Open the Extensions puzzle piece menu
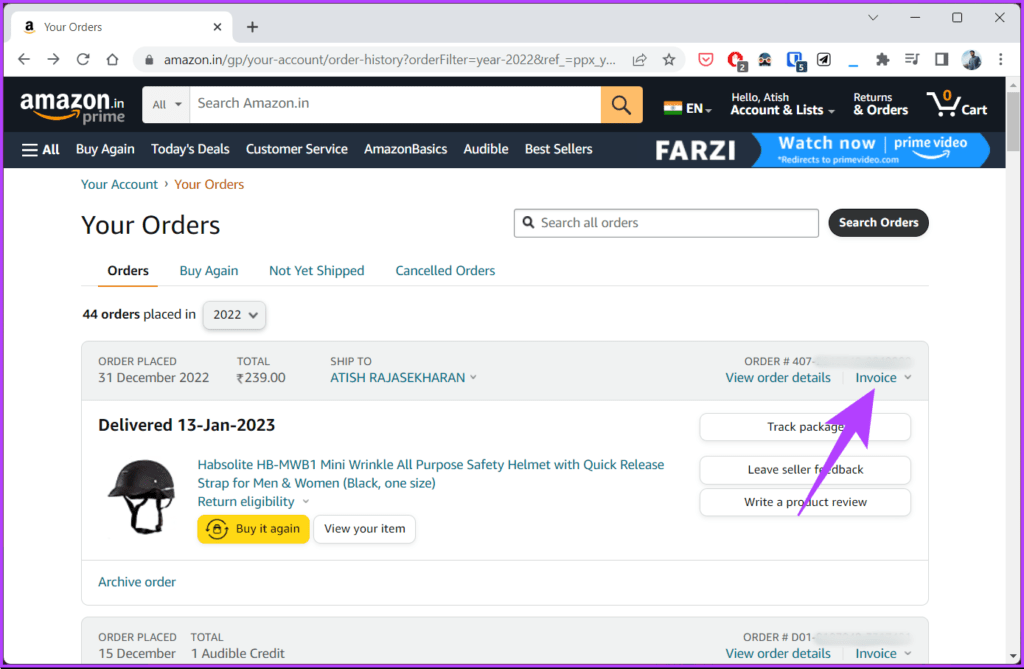 click(x=882, y=60)
